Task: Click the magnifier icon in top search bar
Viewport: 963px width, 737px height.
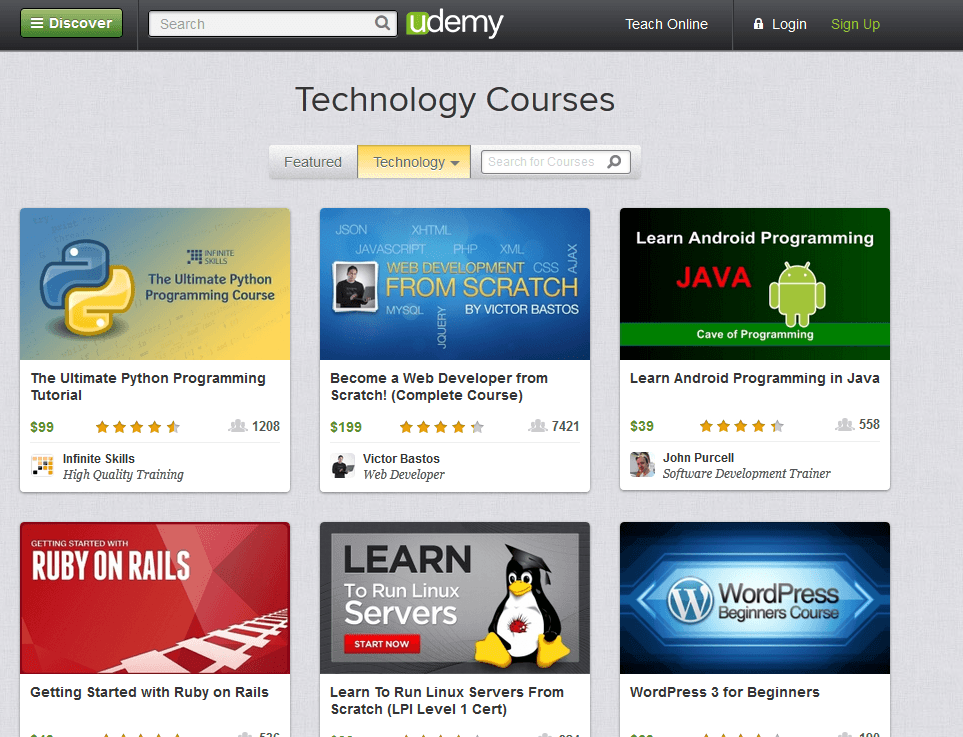Action: click(382, 23)
